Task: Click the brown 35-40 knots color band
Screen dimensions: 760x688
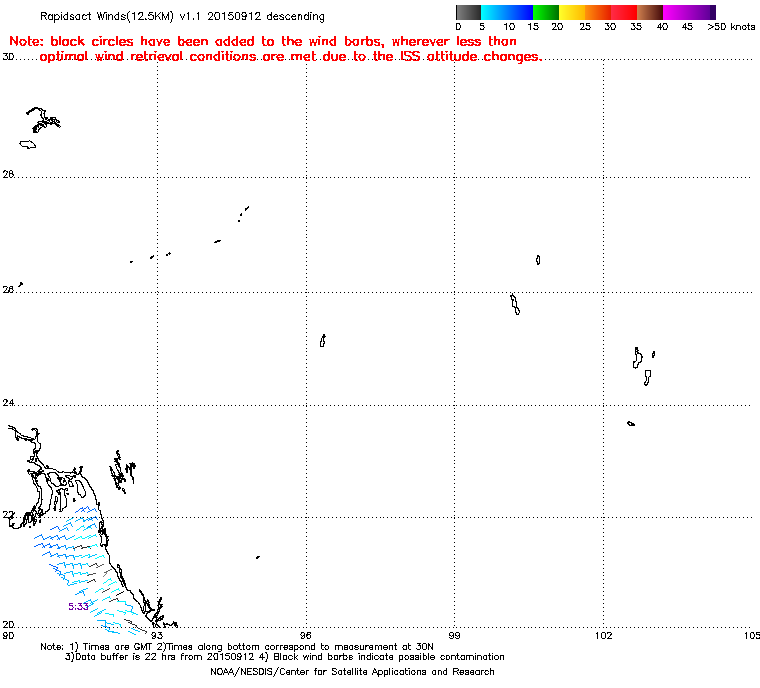Action: click(x=649, y=12)
